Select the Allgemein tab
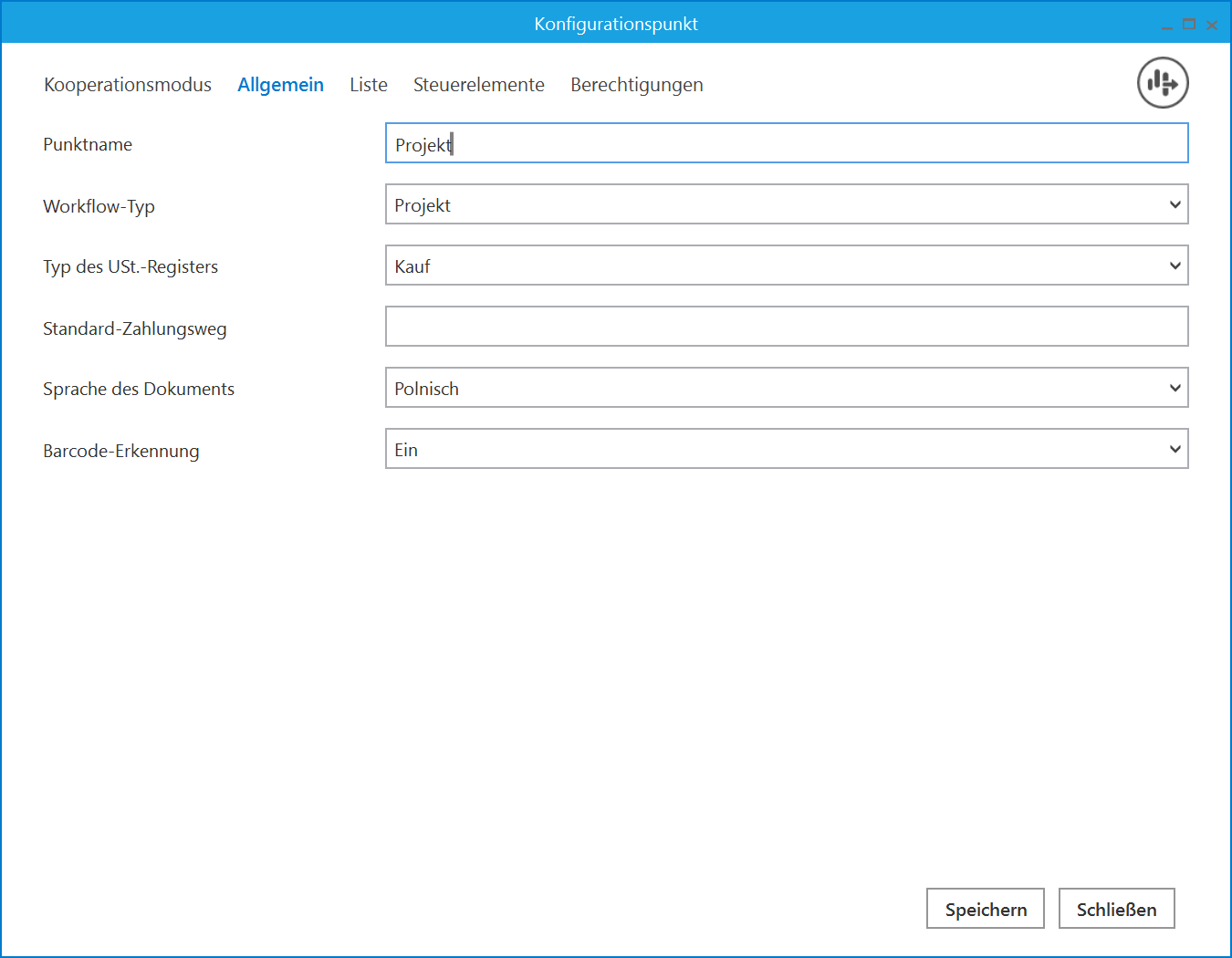The height and width of the screenshot is (958, 1232). pyautogui.click(x=280, y=85)
